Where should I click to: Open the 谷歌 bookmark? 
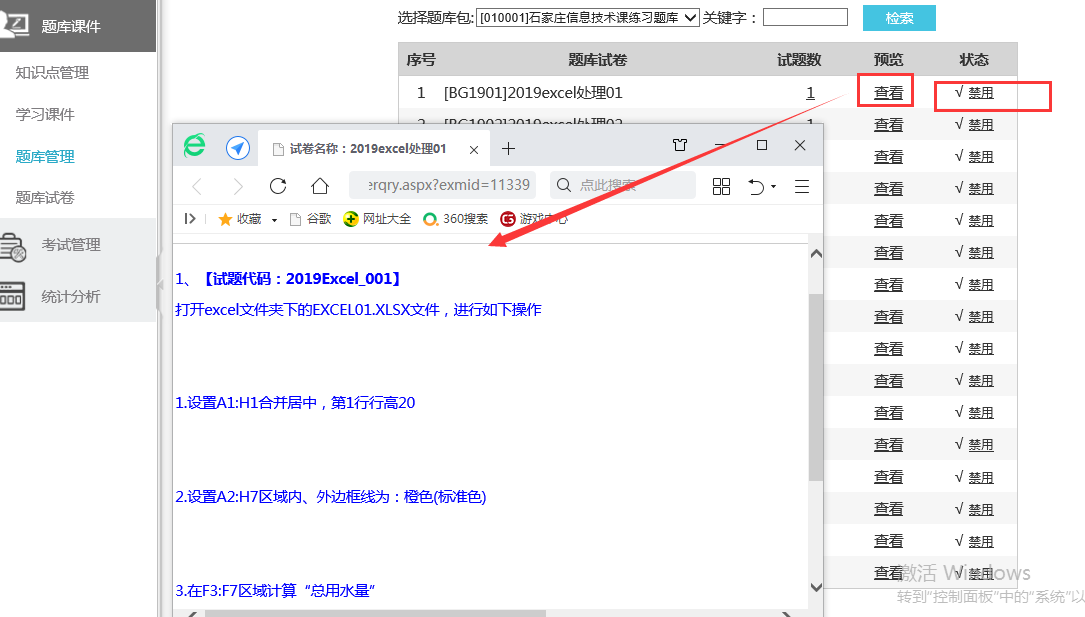pos(311,219)
